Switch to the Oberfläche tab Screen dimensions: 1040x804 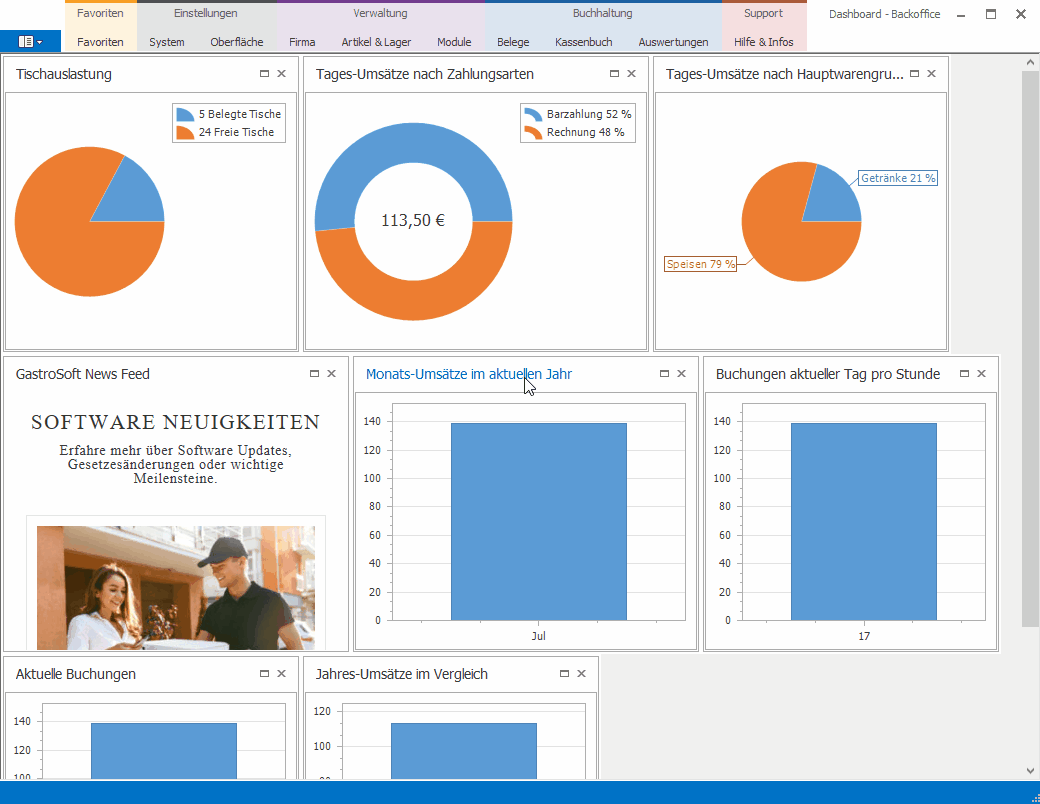[237, 42]
